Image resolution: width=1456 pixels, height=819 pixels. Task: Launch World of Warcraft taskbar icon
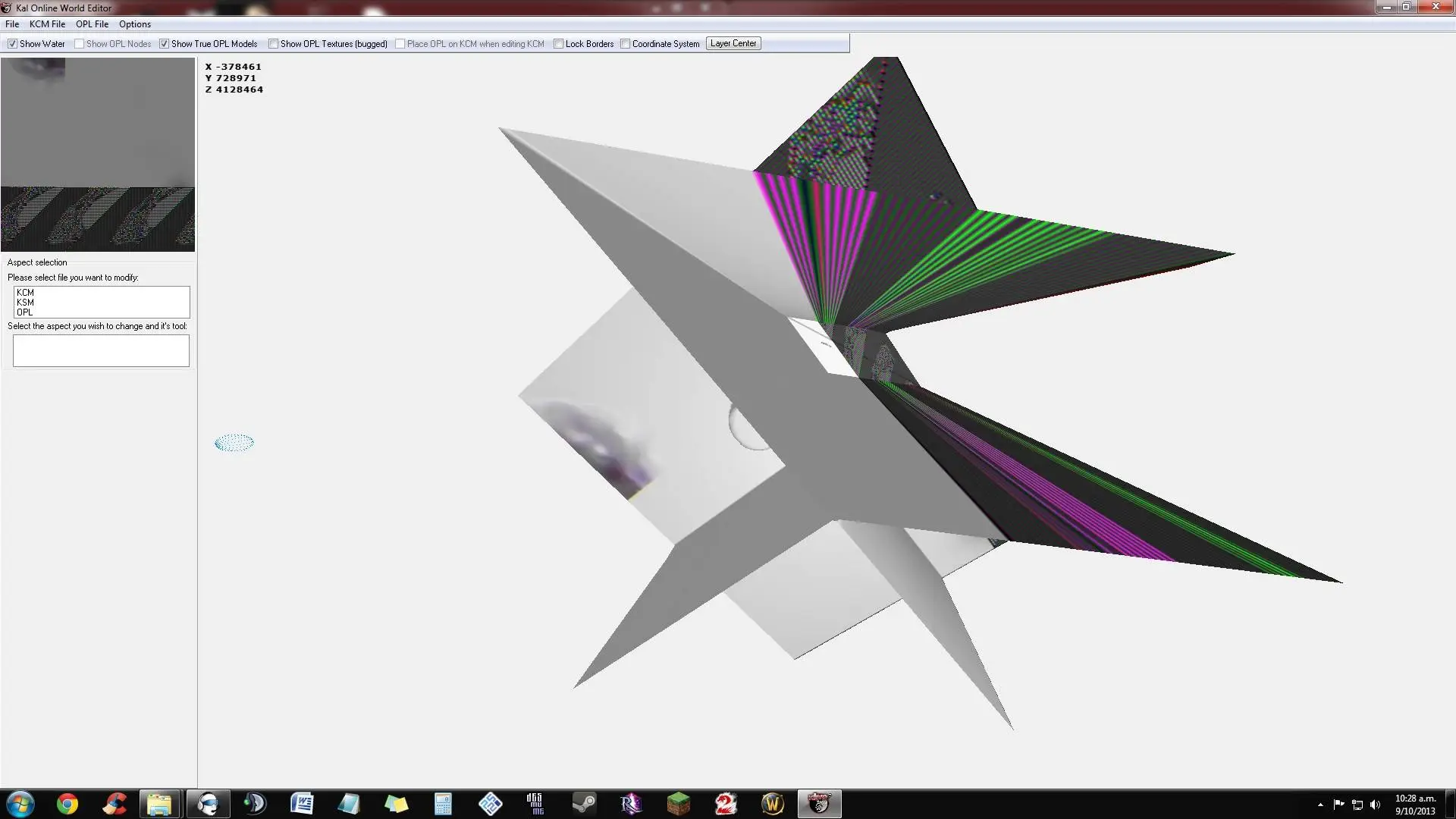(773, 804)
